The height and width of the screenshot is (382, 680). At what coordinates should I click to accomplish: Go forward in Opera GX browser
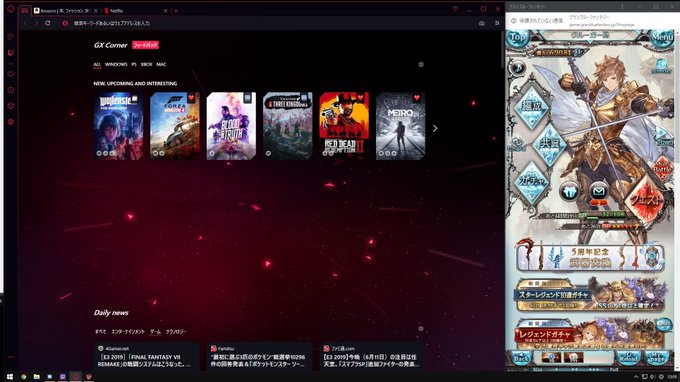point(36,23)
